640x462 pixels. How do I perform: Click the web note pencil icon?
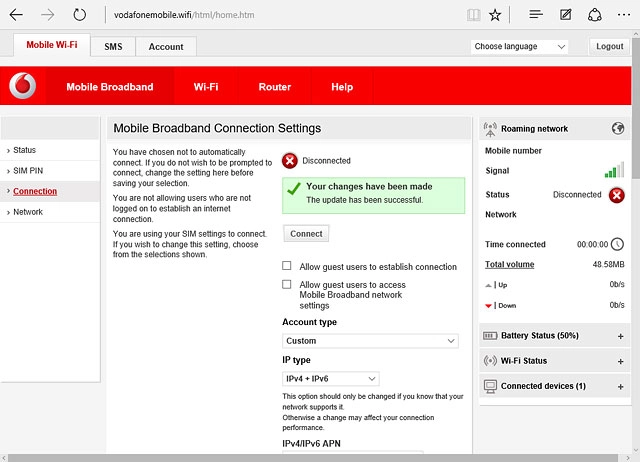tap(566, 15)
